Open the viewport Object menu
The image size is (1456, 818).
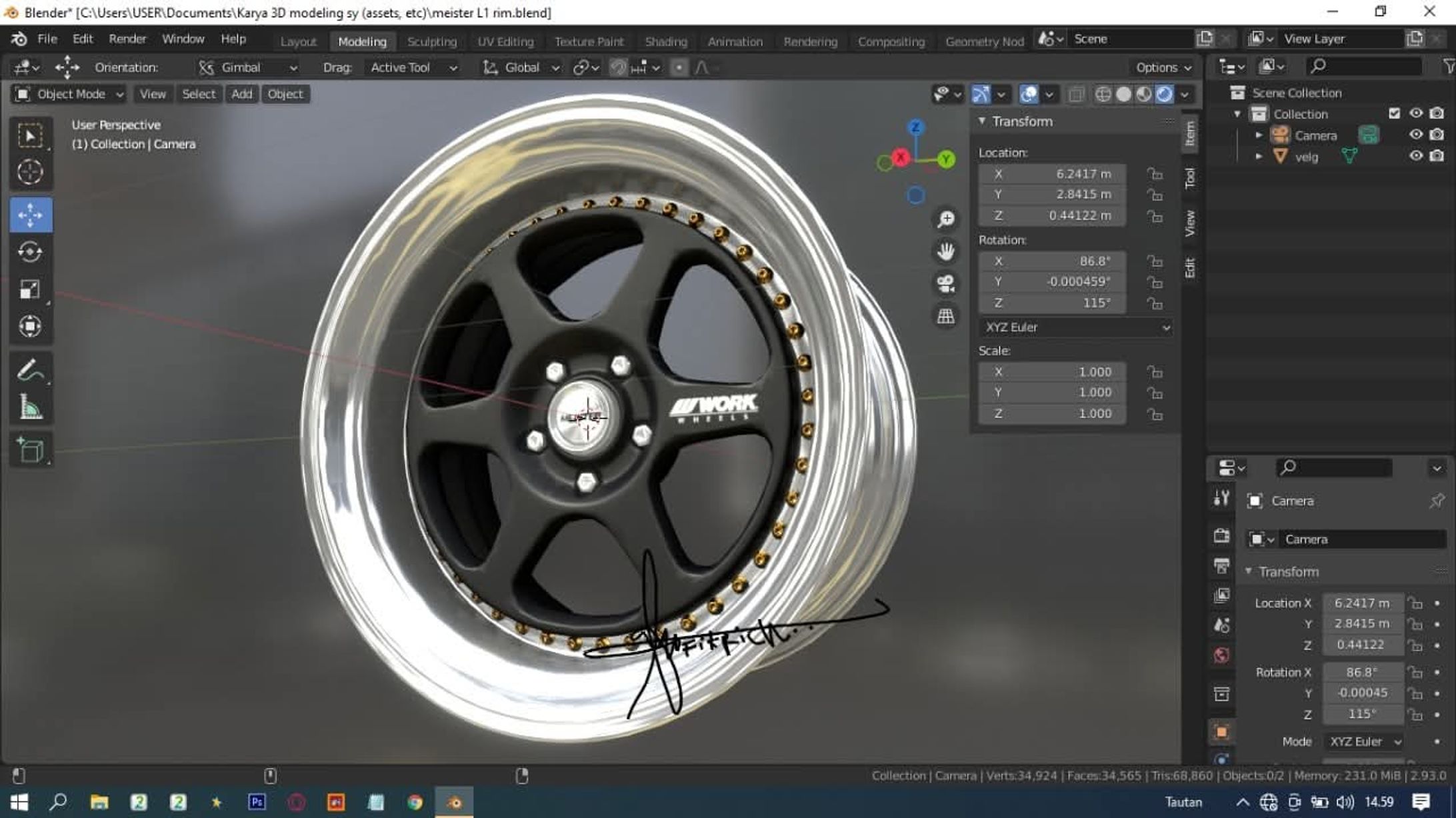pyautogui.click(x=285, y=94)
